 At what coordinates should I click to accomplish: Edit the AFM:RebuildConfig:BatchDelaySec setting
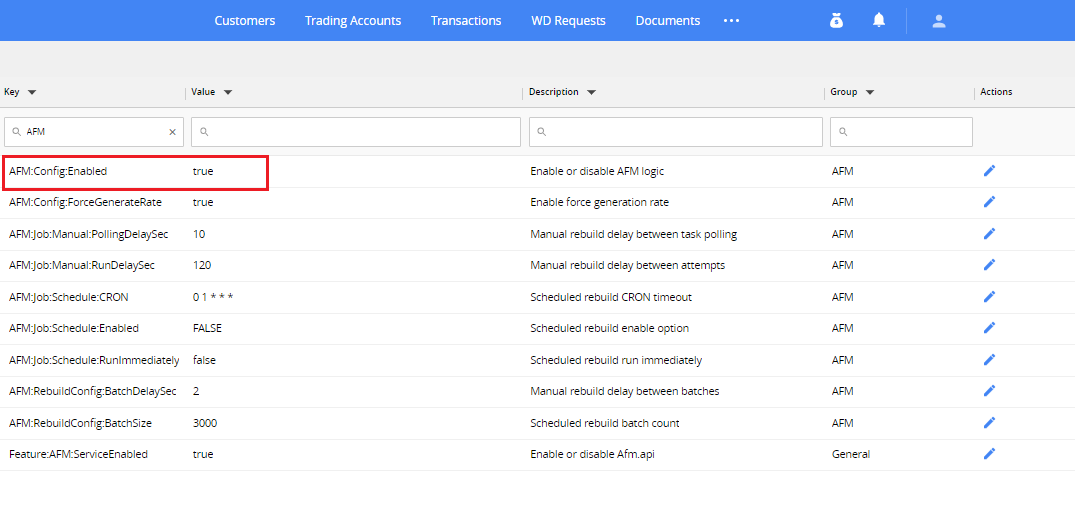(x=989, y=391)
